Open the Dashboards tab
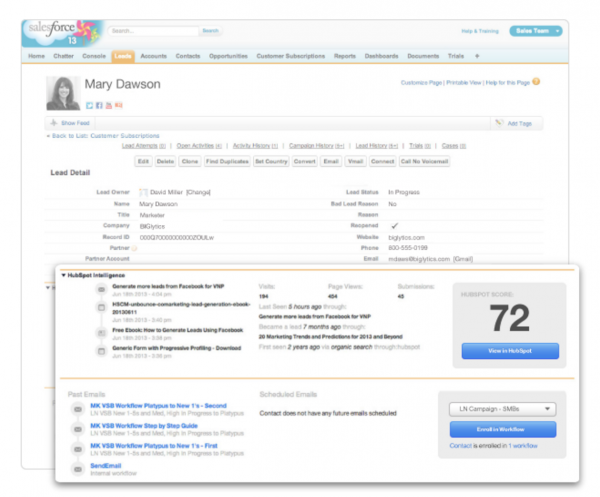This screenshot has height=497, width=600. (382, 56)
